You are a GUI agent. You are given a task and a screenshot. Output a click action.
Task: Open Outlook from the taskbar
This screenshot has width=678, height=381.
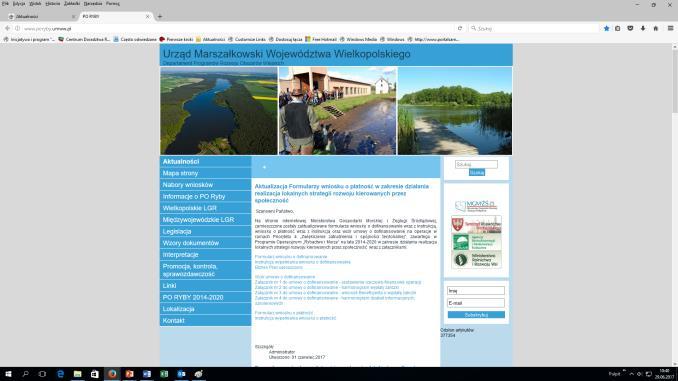[x=181, y=374]
